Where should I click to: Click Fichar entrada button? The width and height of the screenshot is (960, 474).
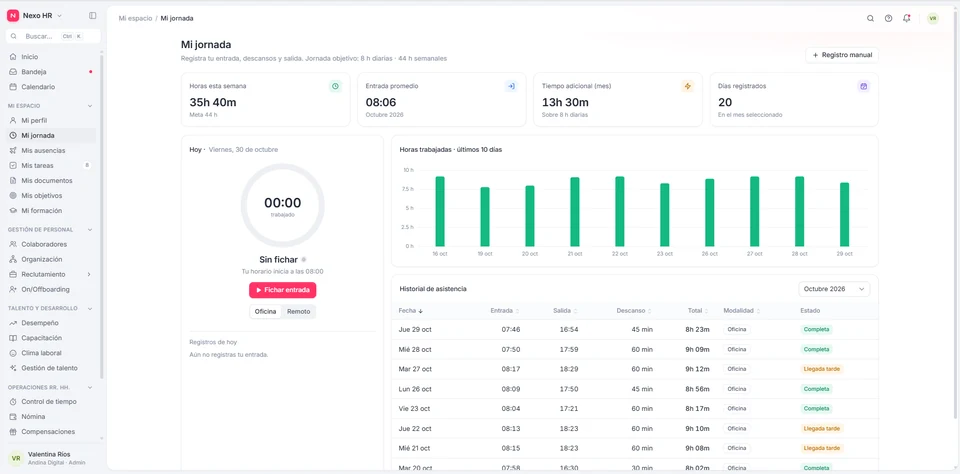pos(282,290)
